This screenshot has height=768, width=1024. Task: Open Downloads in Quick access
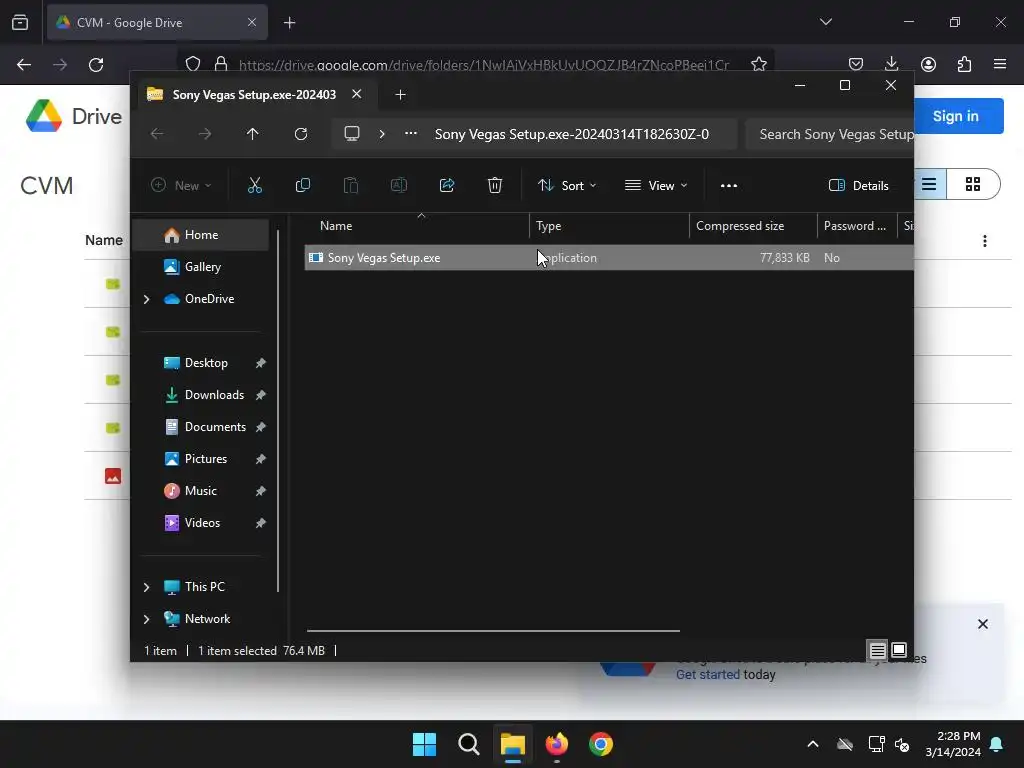pyautogui.click(x=214, y=395)
